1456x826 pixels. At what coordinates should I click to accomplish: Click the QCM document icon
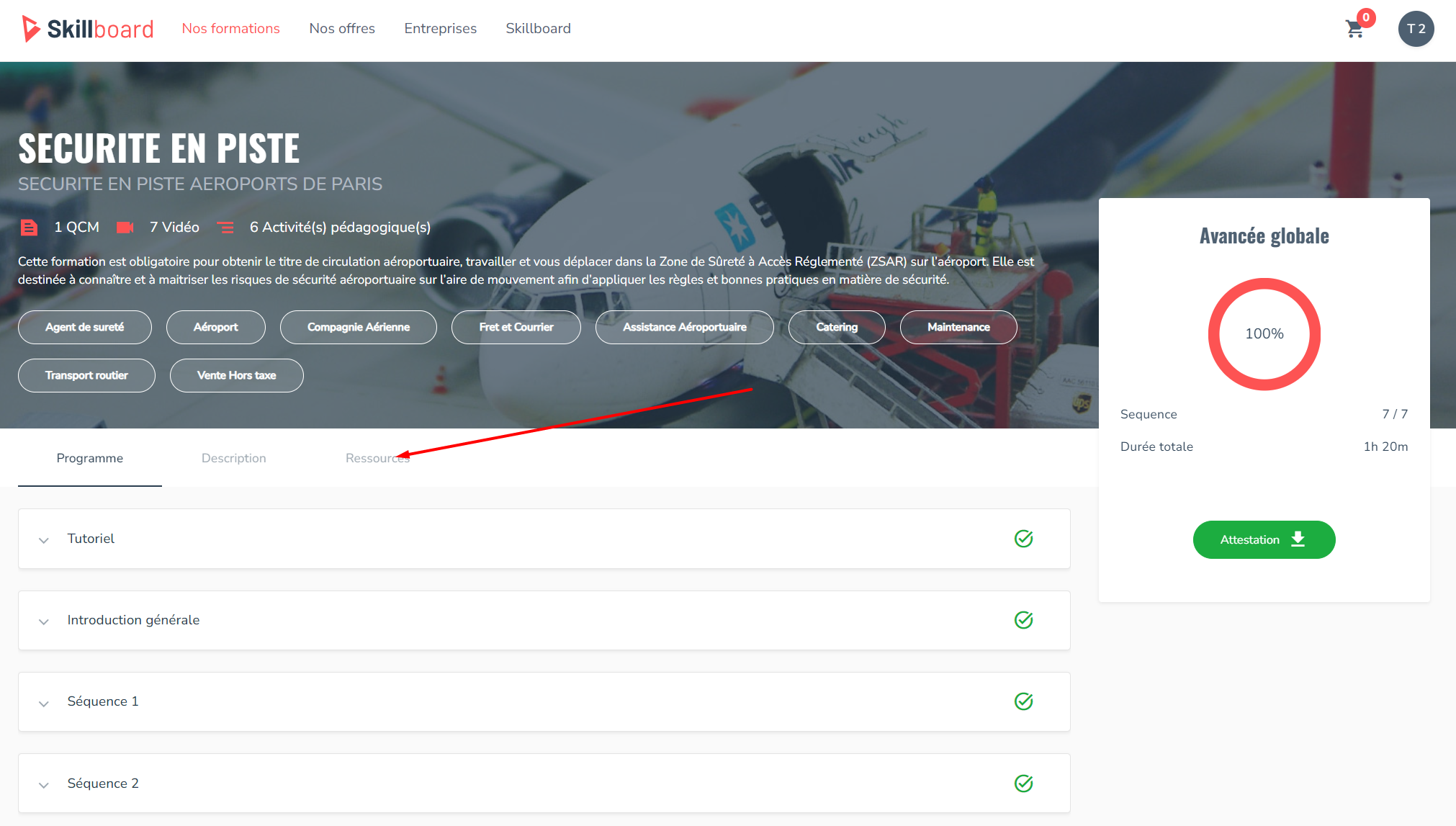click(29, 228)
